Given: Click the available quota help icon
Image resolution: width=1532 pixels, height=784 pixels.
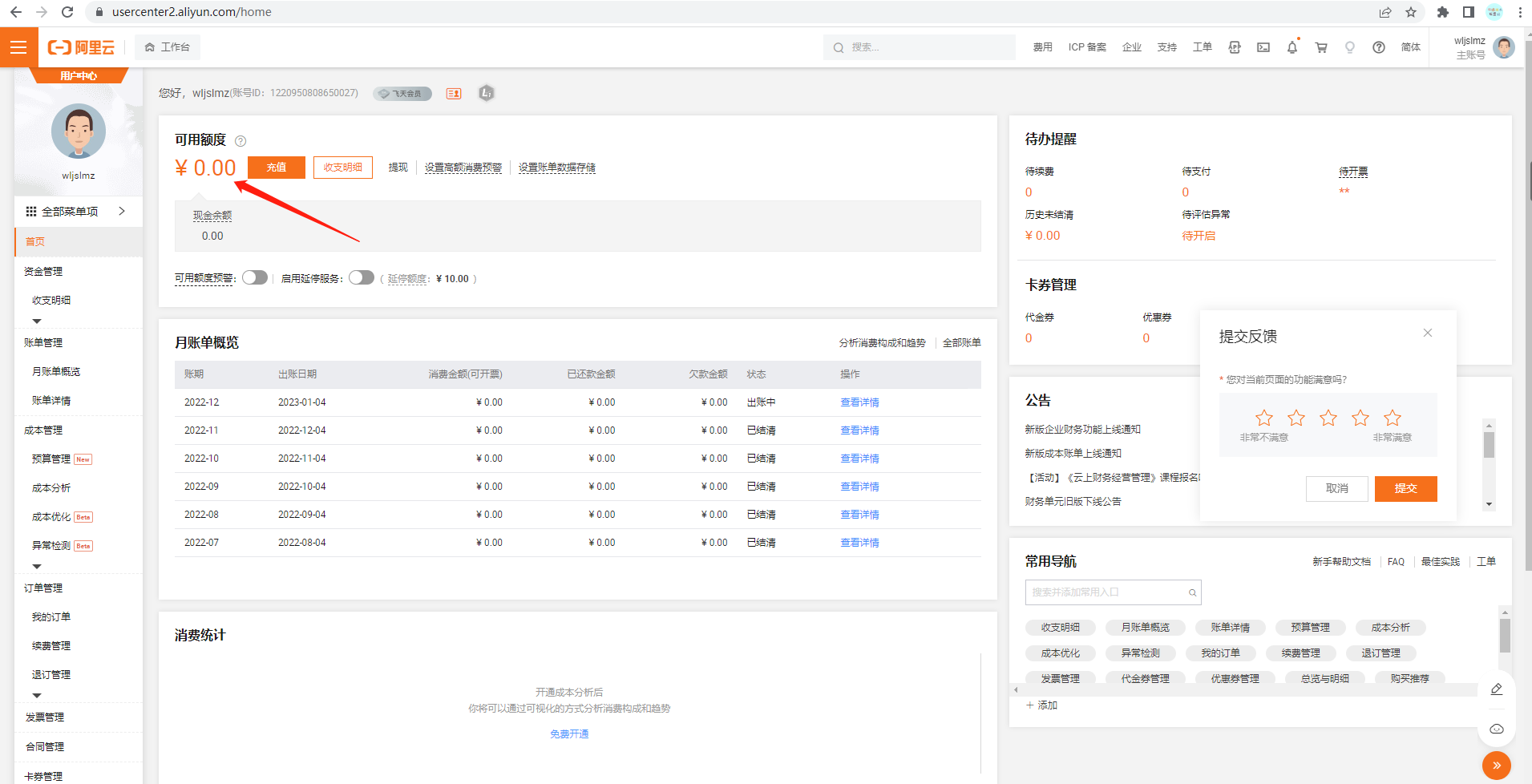Looking at the screenshot, I should (241, 141).
